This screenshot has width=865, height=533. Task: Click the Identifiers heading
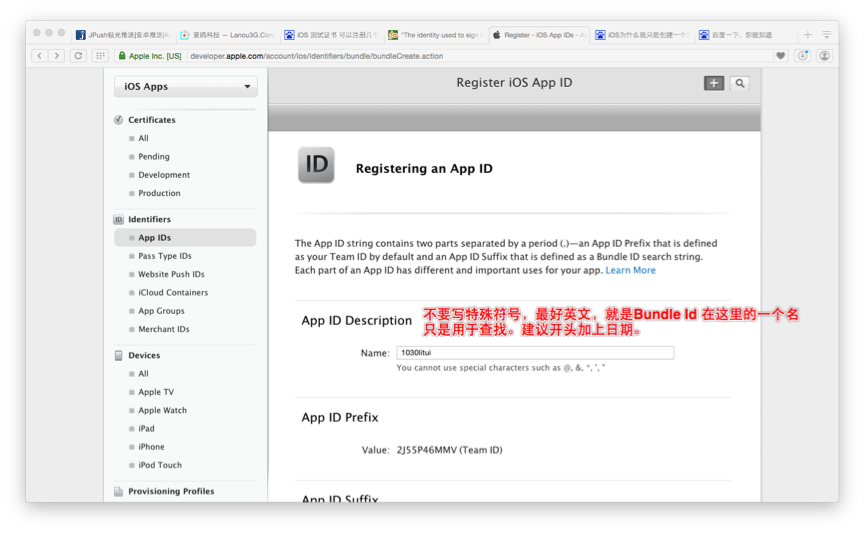(x=149, y=220)
